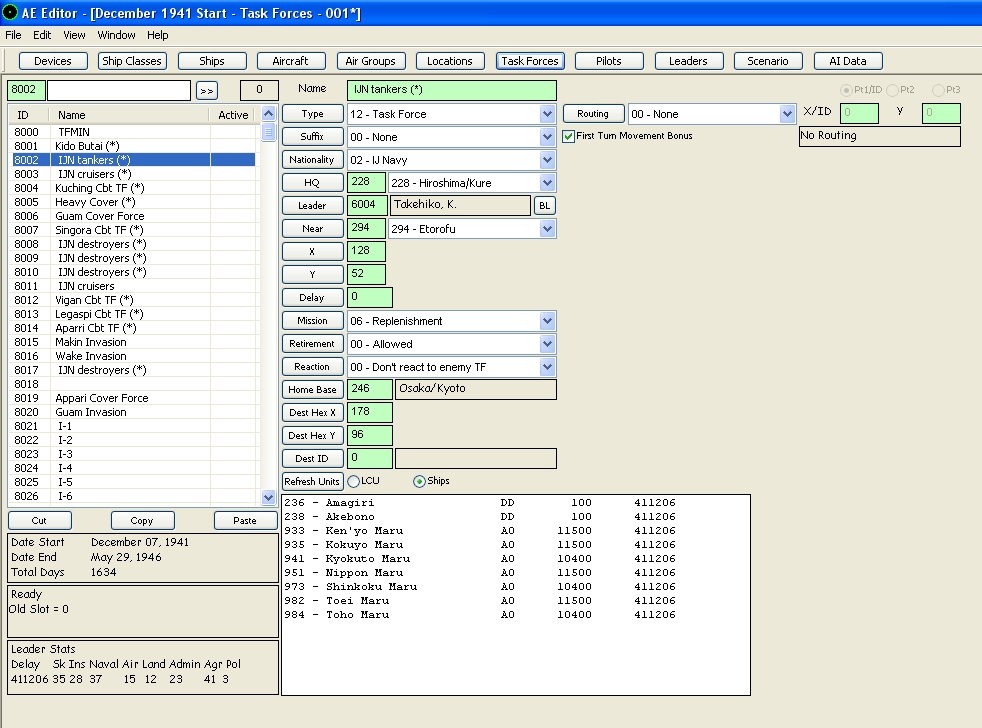
Task: Click the Dest Hex X field
Action: click(370, 412)
